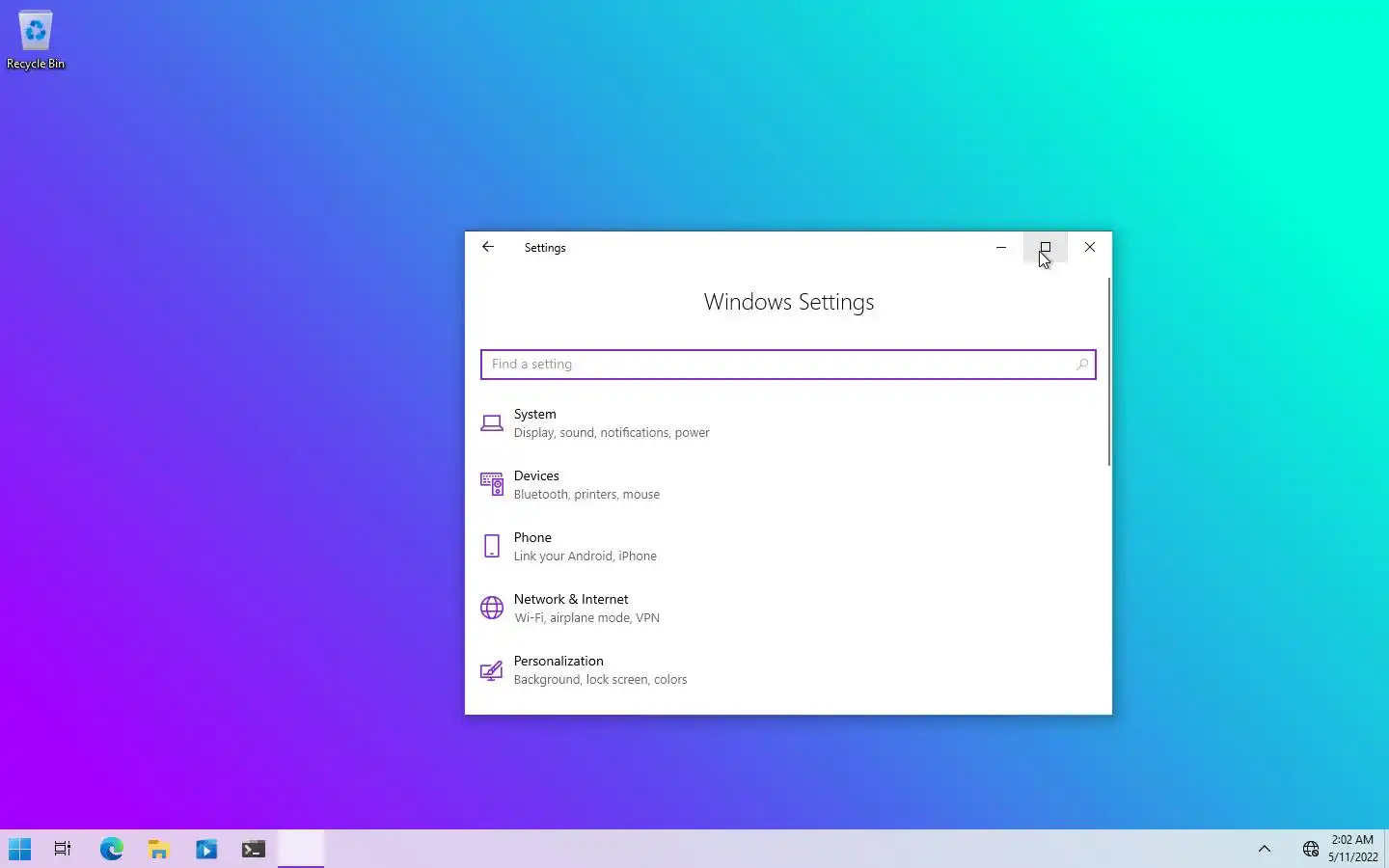The height and width of the screenshot is (868, 1389).
Task: Maximize the Settings window
Action: (1045, 247)
